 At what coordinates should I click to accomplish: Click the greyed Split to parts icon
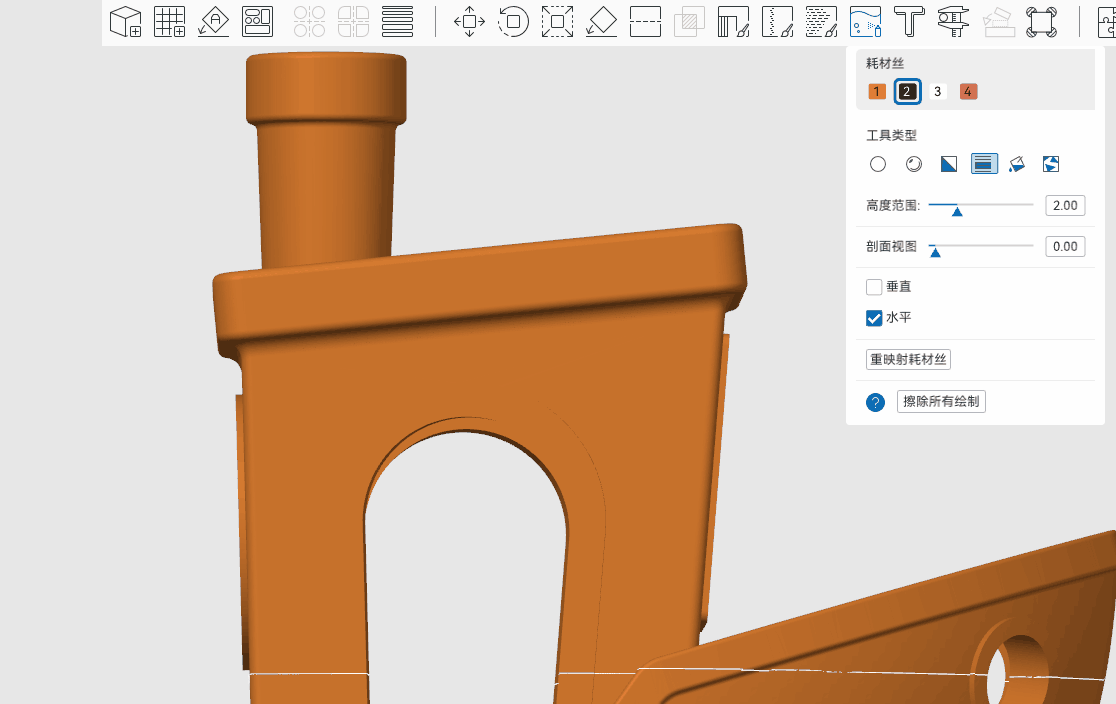pyautogui.click(x=354, y=21)
